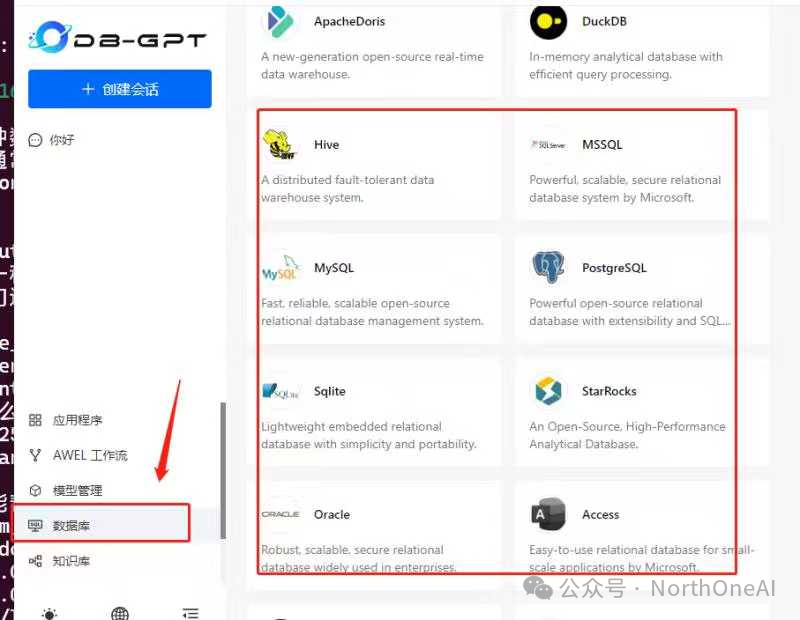Click the 数据库 monitor icon
This screenshot has height=620, width=800.
click(x=35, y=525)
